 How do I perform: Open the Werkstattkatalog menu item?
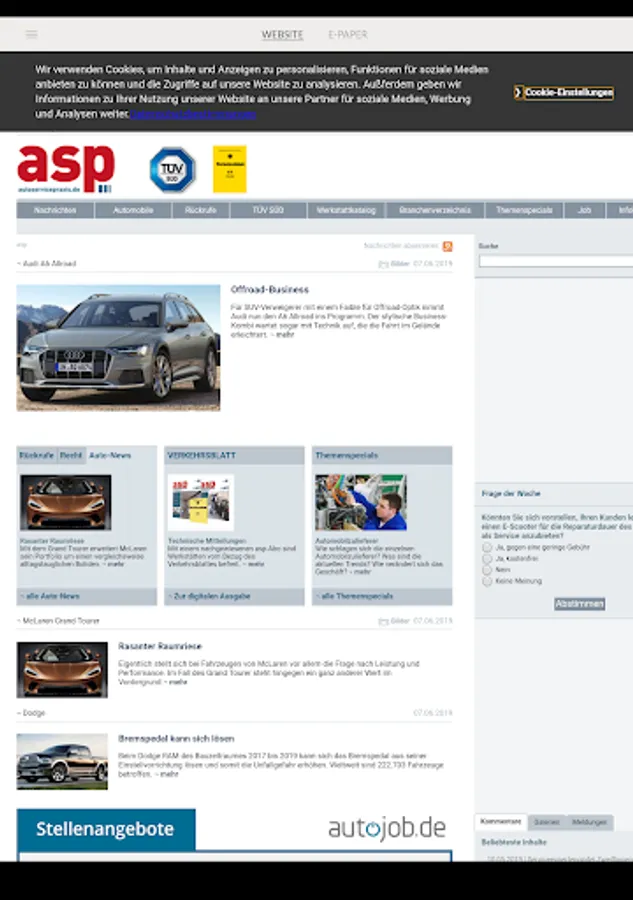(346, 210)
